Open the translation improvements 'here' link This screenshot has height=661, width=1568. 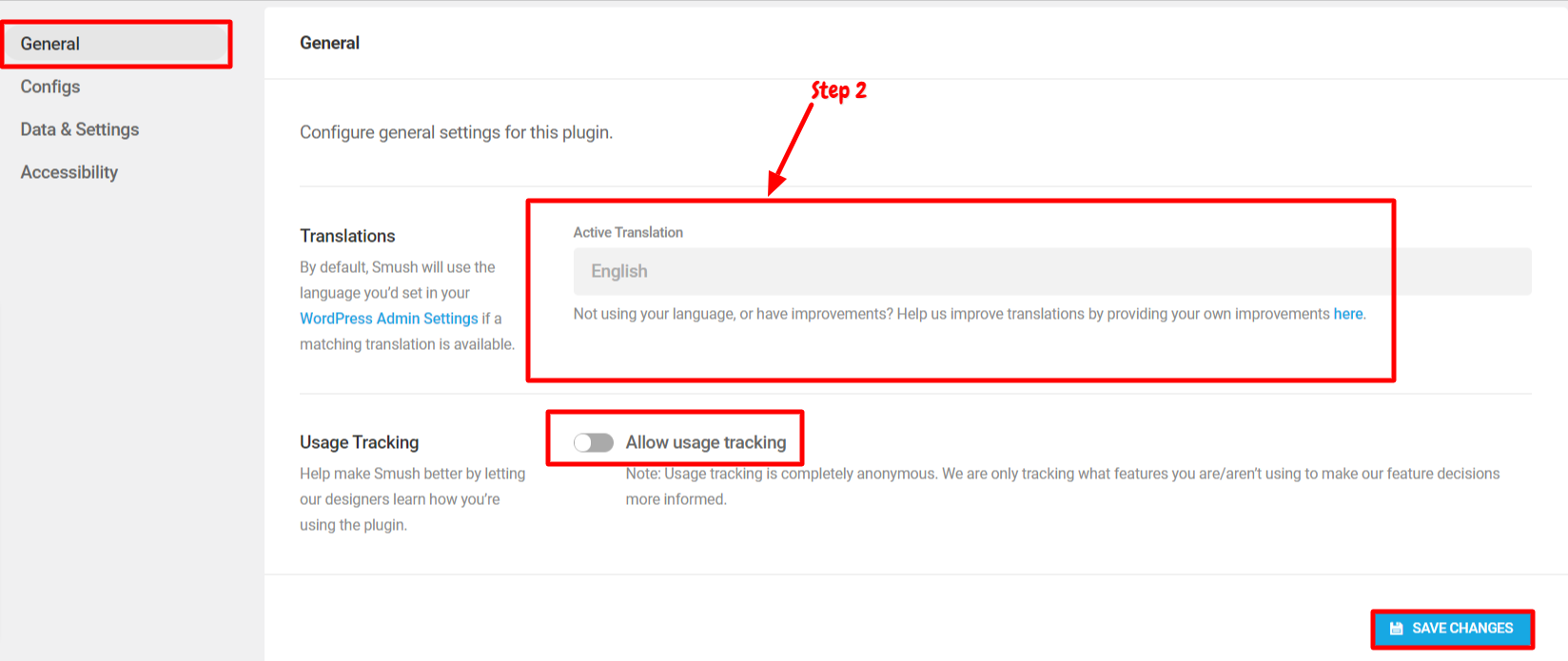point(1348,314)
